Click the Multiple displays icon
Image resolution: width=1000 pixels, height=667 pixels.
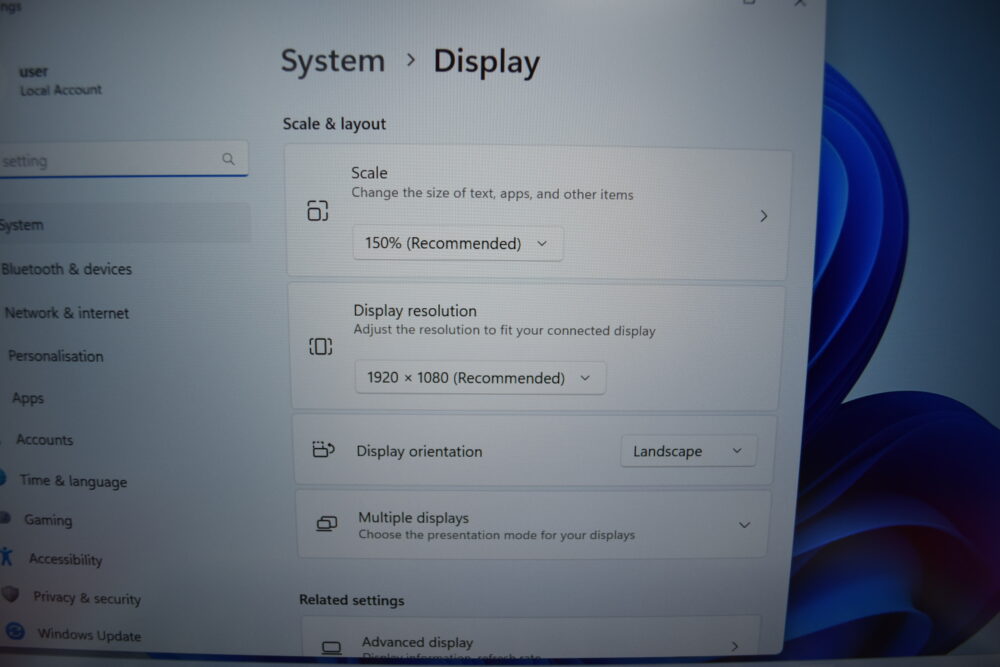coord(327,524)
